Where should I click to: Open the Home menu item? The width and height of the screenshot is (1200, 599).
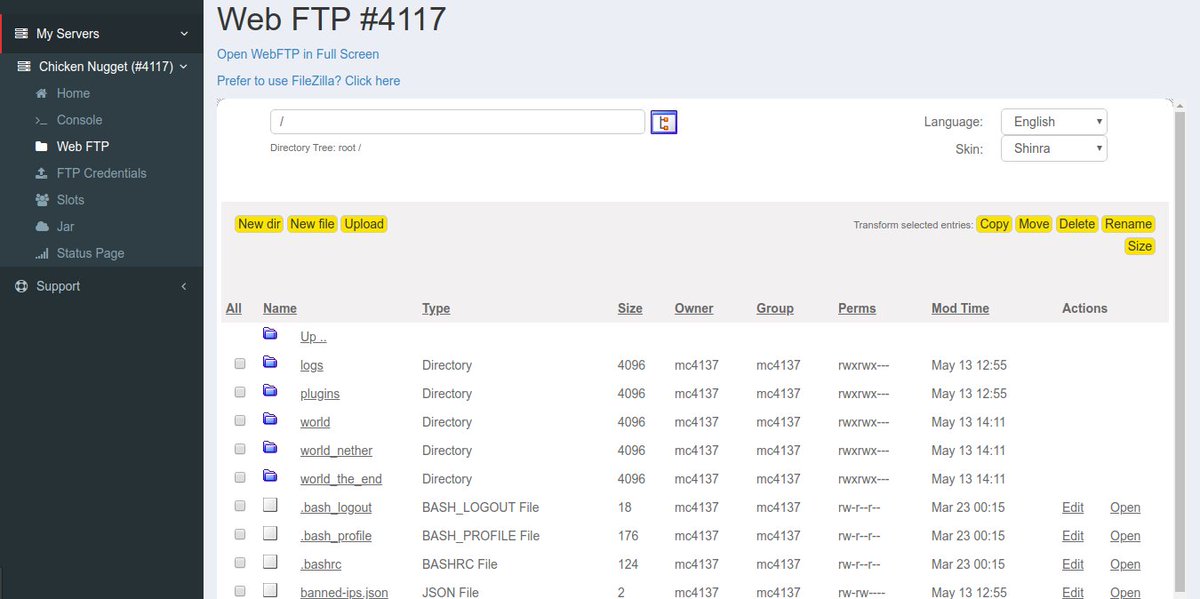73,93
